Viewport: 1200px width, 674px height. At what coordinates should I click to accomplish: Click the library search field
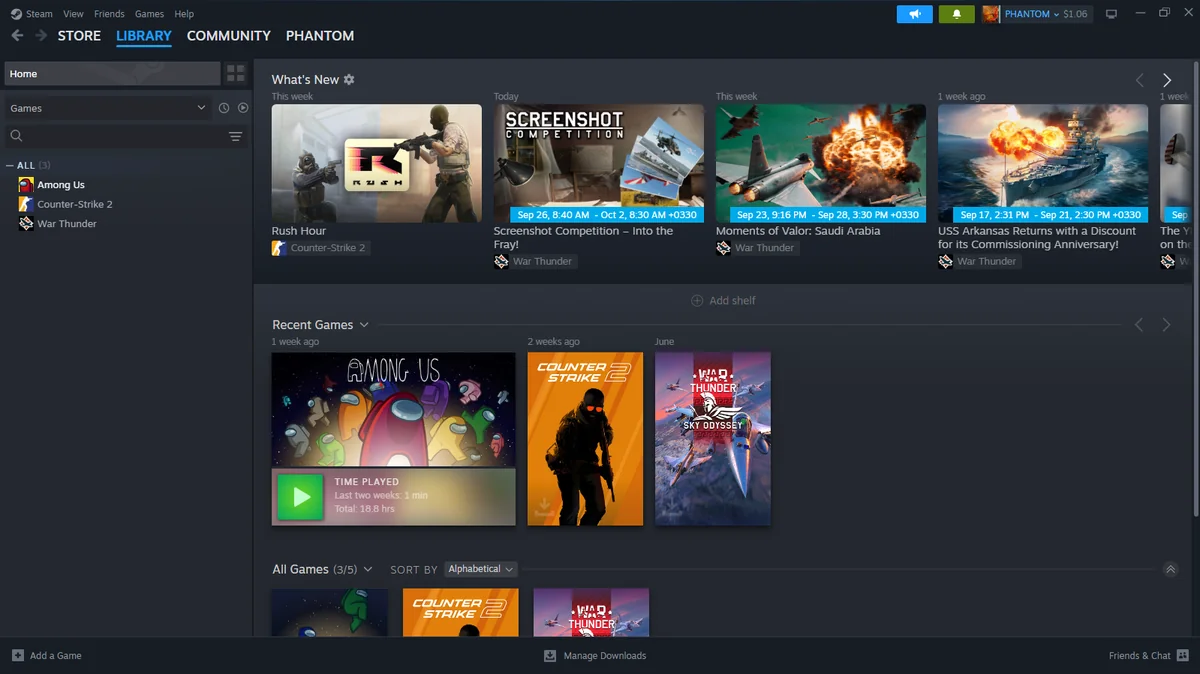(x=125, y=136)
